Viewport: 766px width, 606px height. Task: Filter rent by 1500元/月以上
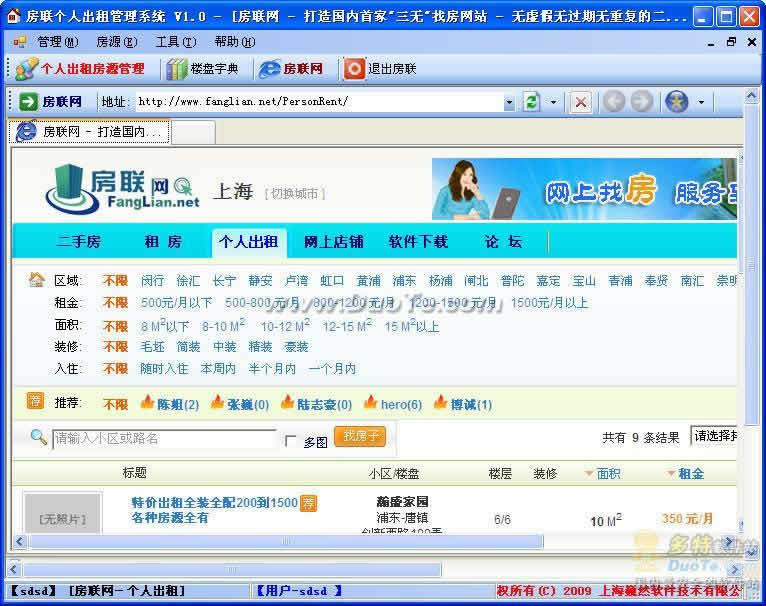[550, 303]
